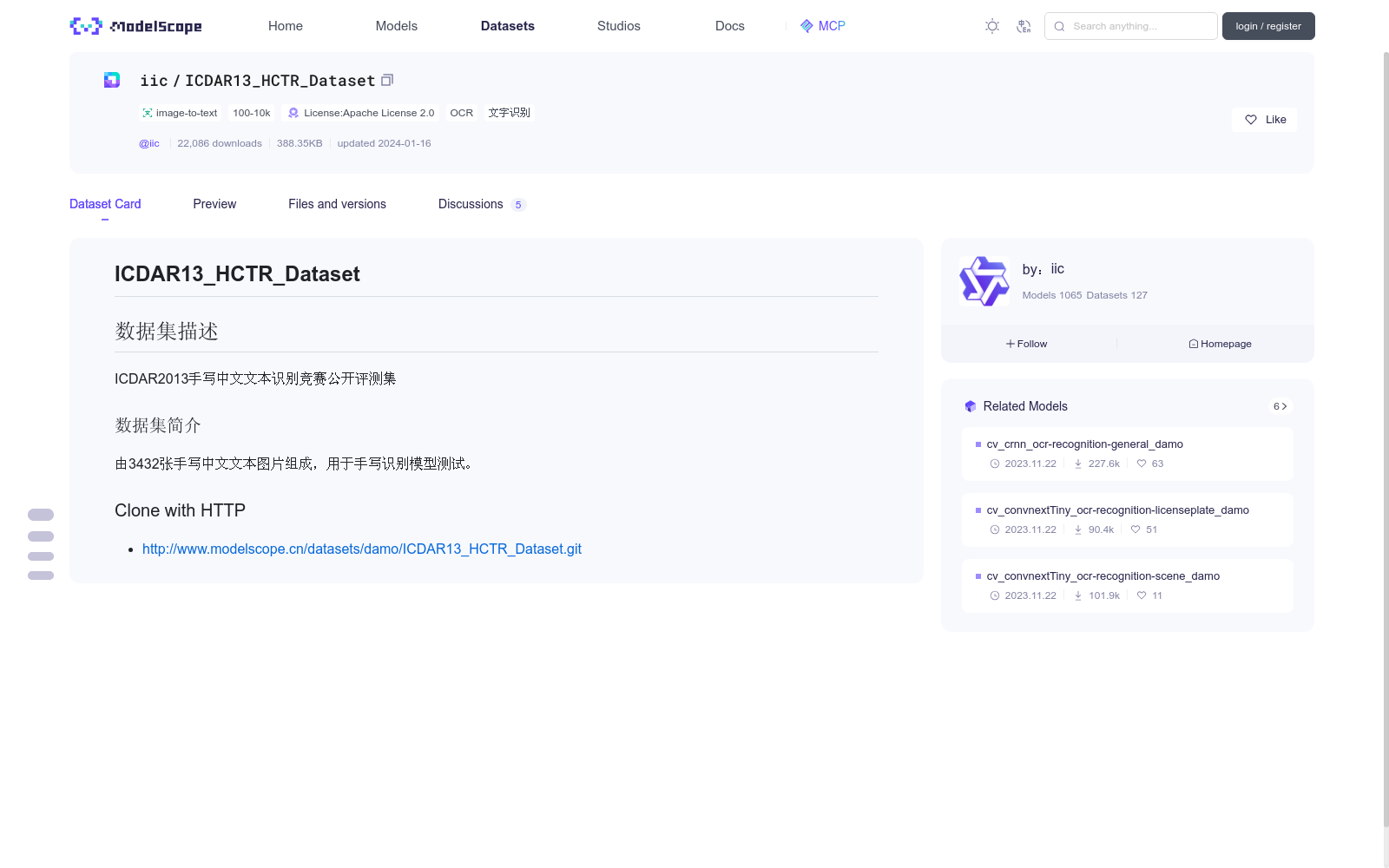The height and width of the screenshot is (868, 1389).
Task: Open the Datasets menu item
Action: [x=508, y=26]
